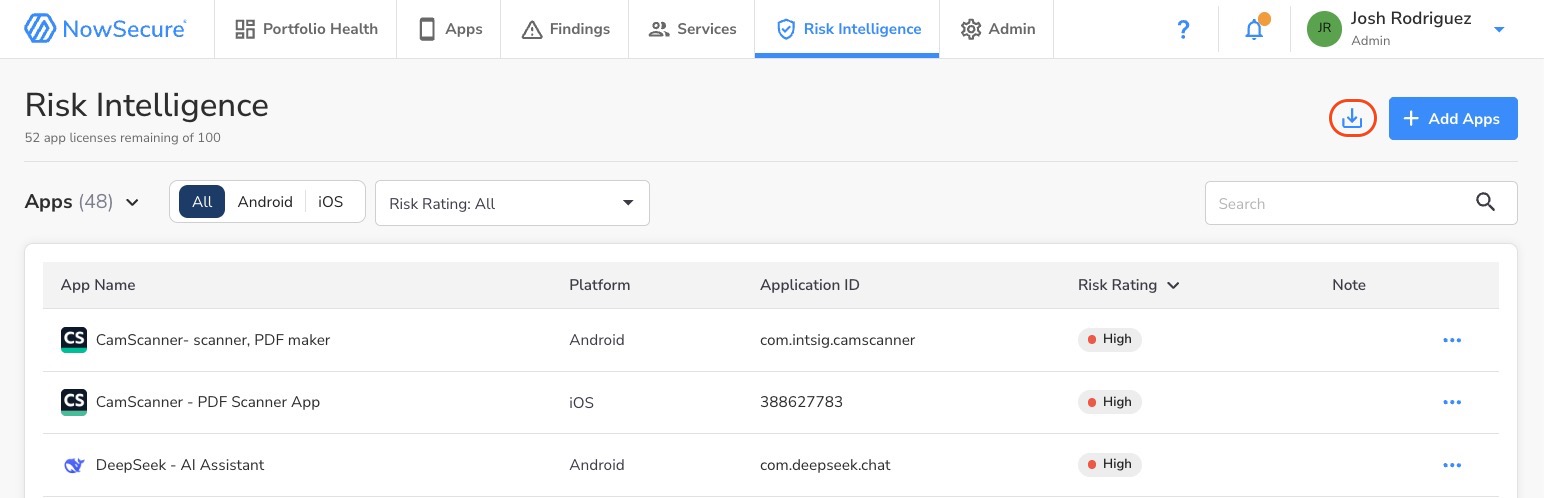Viewport: 1544px width, 498px height.
Task: Click the Platform column header
Action: tap(600, 285)
